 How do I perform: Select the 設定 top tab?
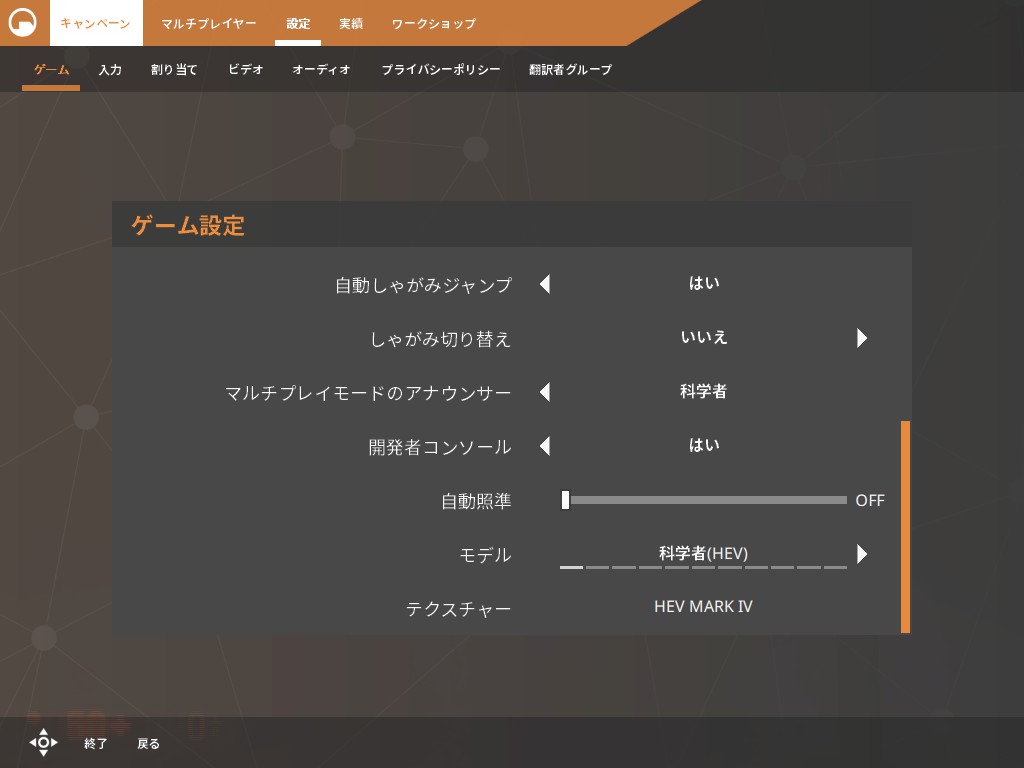point(298,24)
